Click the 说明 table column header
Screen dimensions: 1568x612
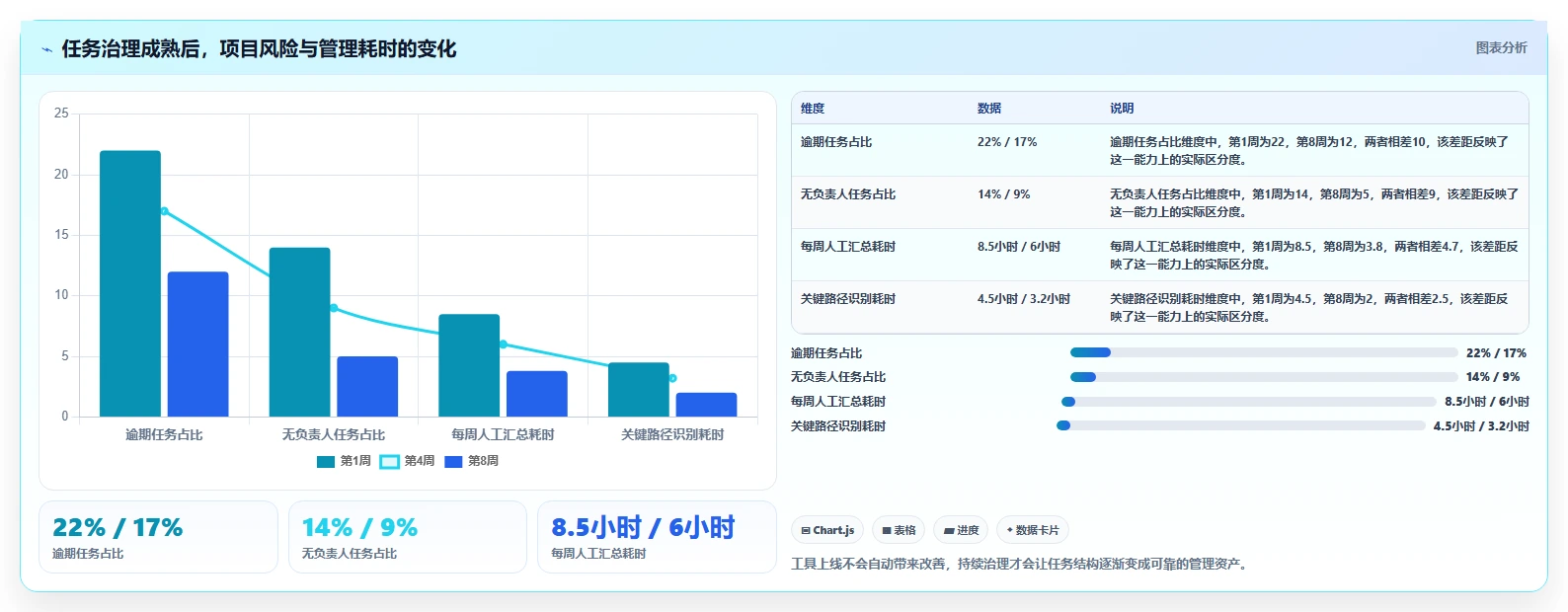tap(1122, 109)
